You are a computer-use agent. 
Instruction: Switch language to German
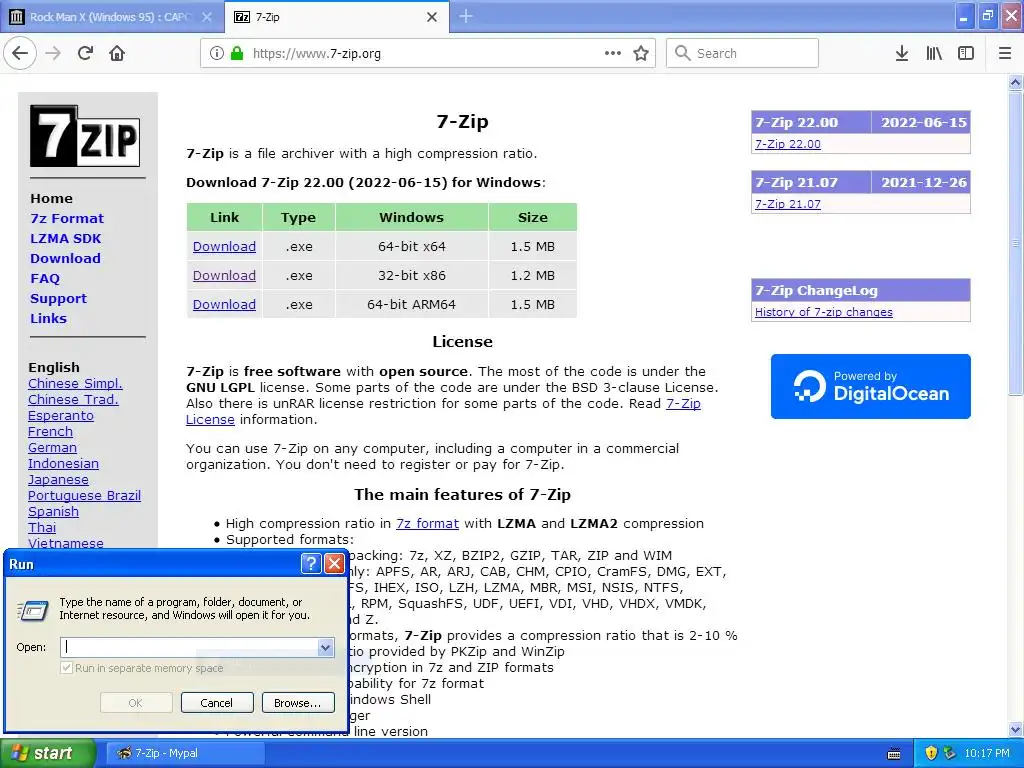tap(52, 447)
